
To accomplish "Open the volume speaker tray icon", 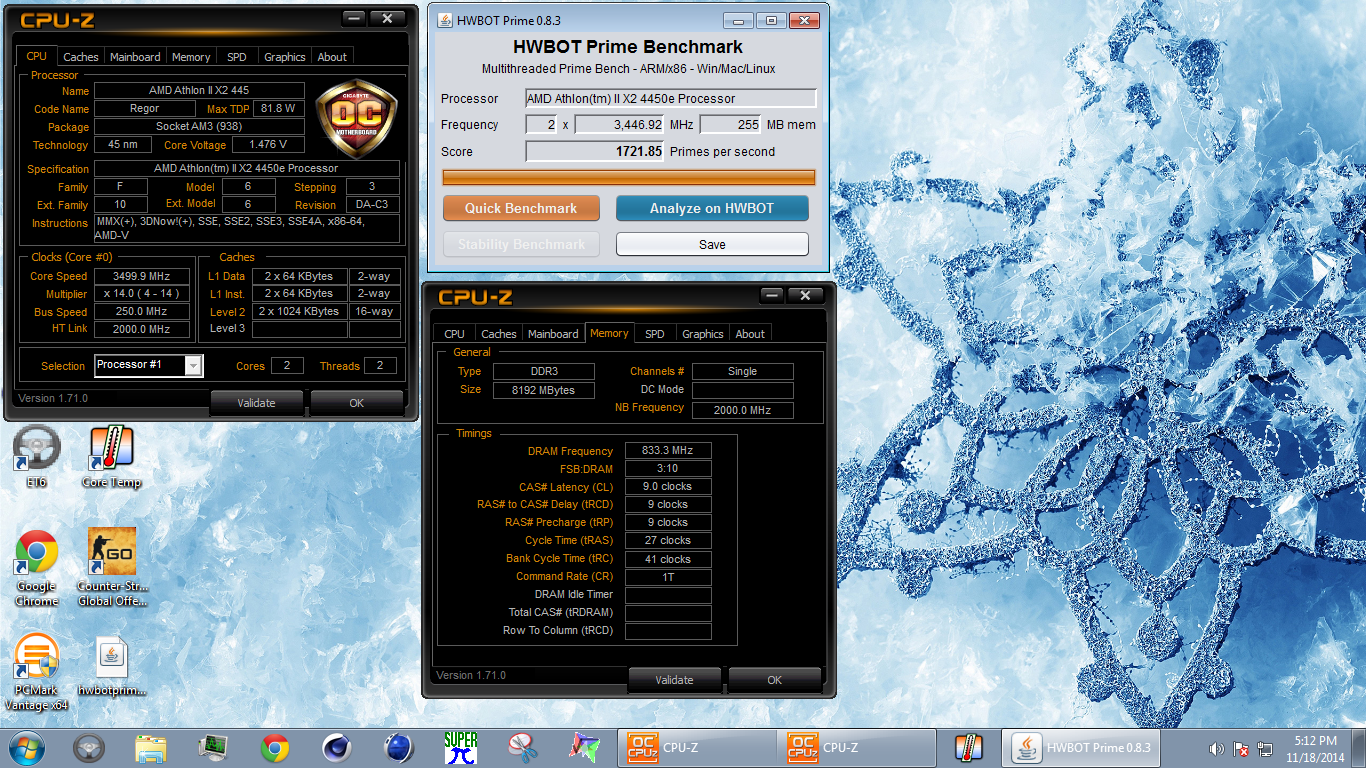I will (1217, 748).
